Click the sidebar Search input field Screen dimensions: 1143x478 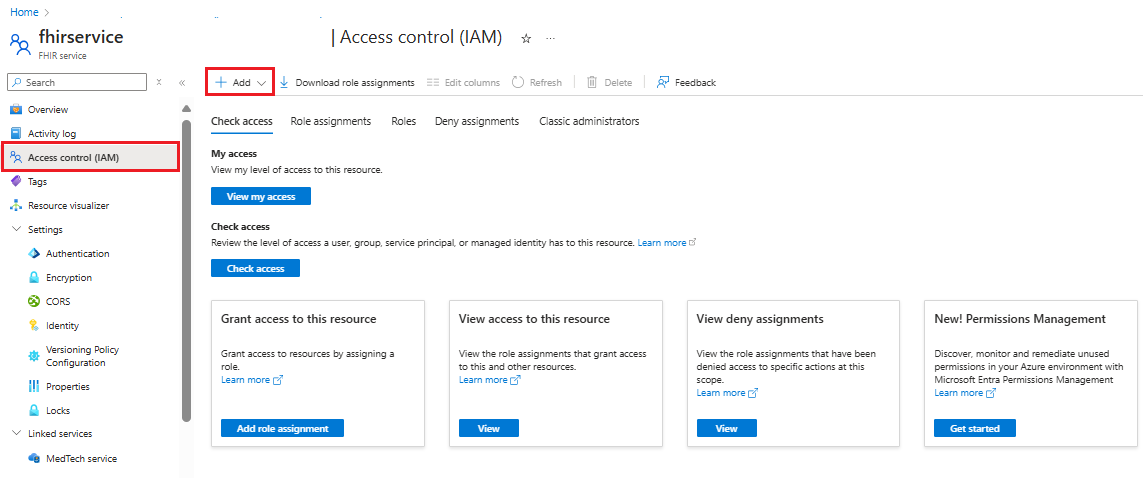click(x=77, y=82)
